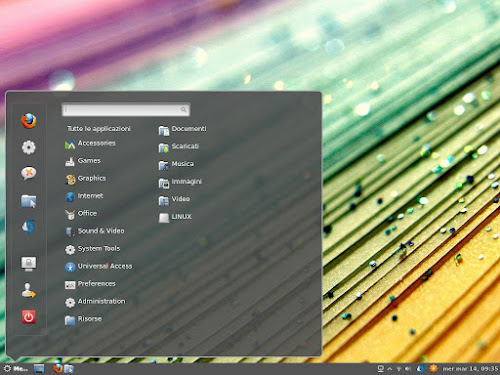
Task: Select Tutte le applicazioni category
Action: (99, 129)
